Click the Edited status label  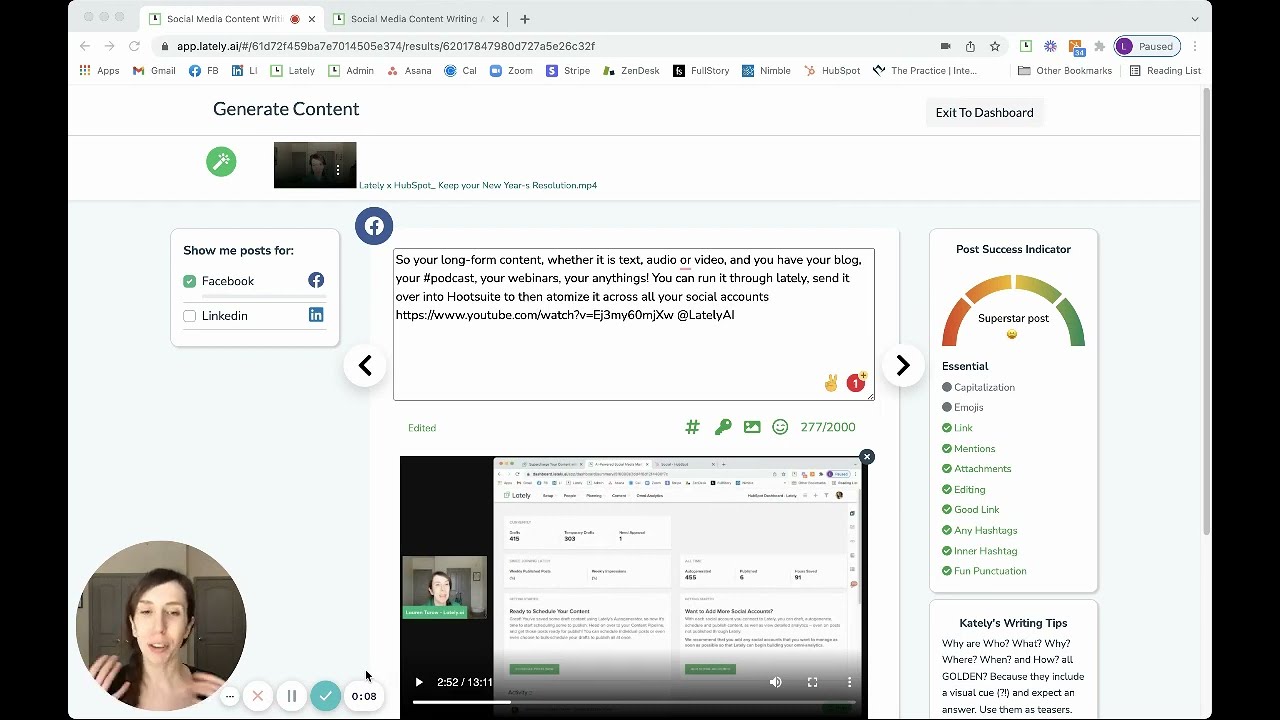422,428
